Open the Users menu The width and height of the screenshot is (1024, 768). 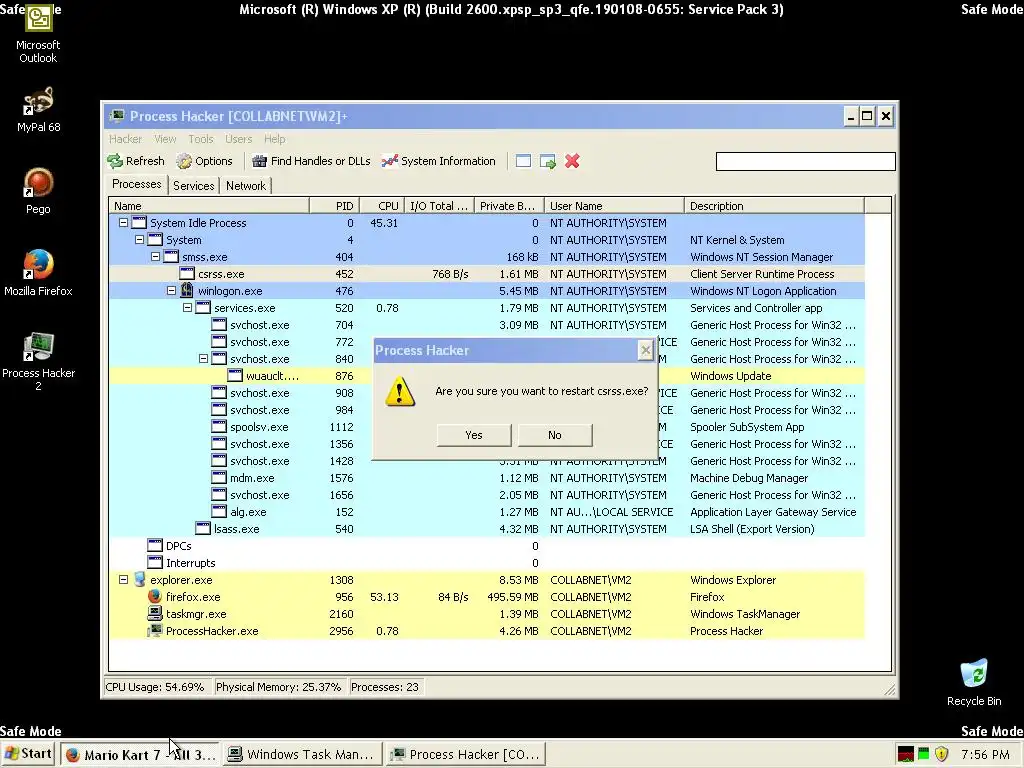tap(238, 139)
